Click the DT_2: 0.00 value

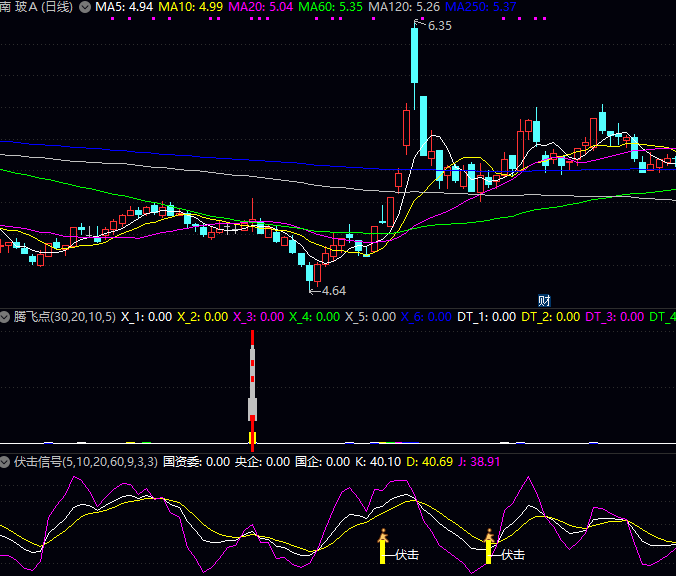click(551, 317)
